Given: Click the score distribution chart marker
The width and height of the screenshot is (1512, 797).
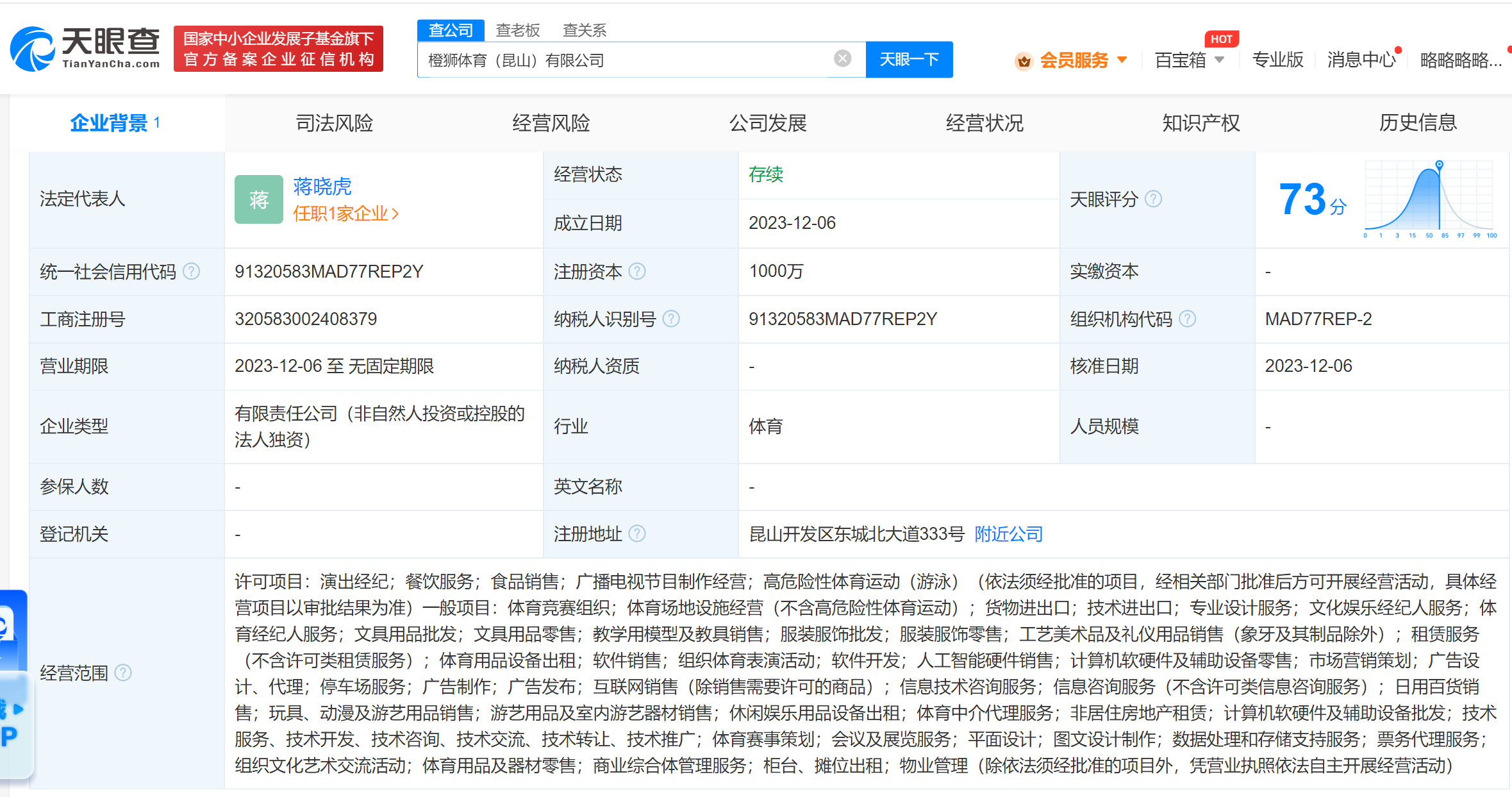Looking at the screenshot, I should (x=1439, y=165).
